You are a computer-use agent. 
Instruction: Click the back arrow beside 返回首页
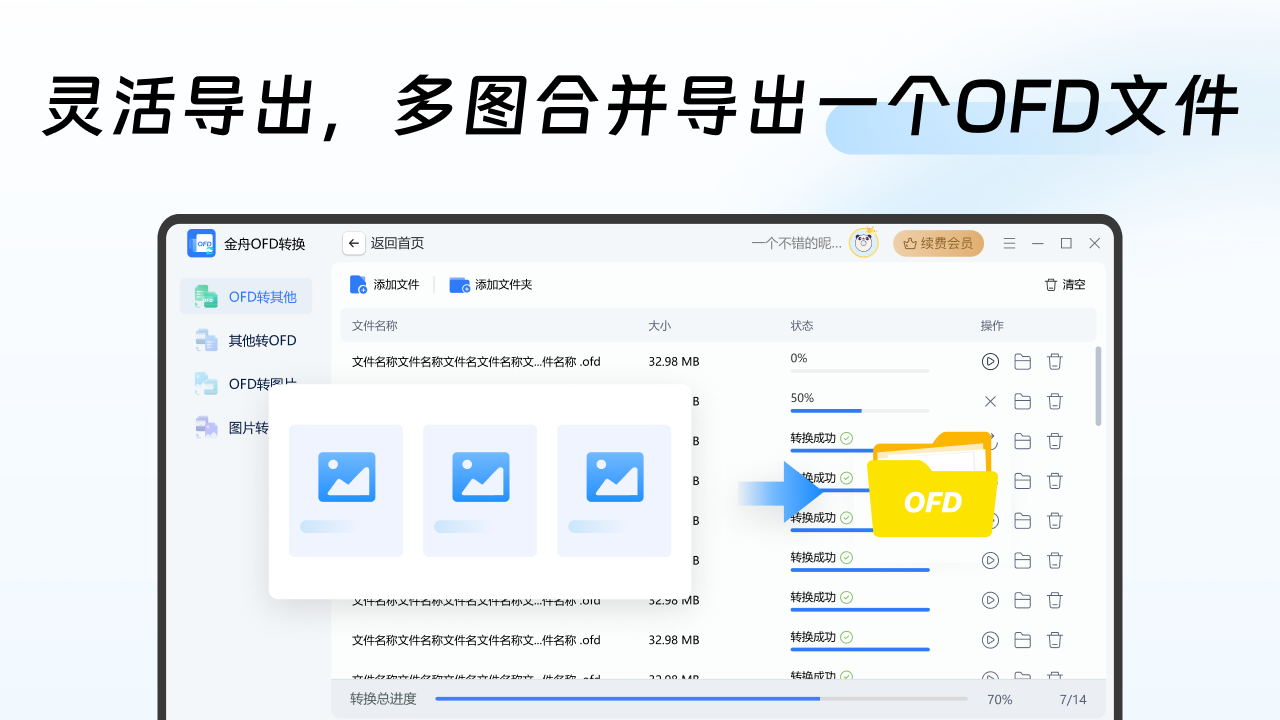click(x=353, y=243)
